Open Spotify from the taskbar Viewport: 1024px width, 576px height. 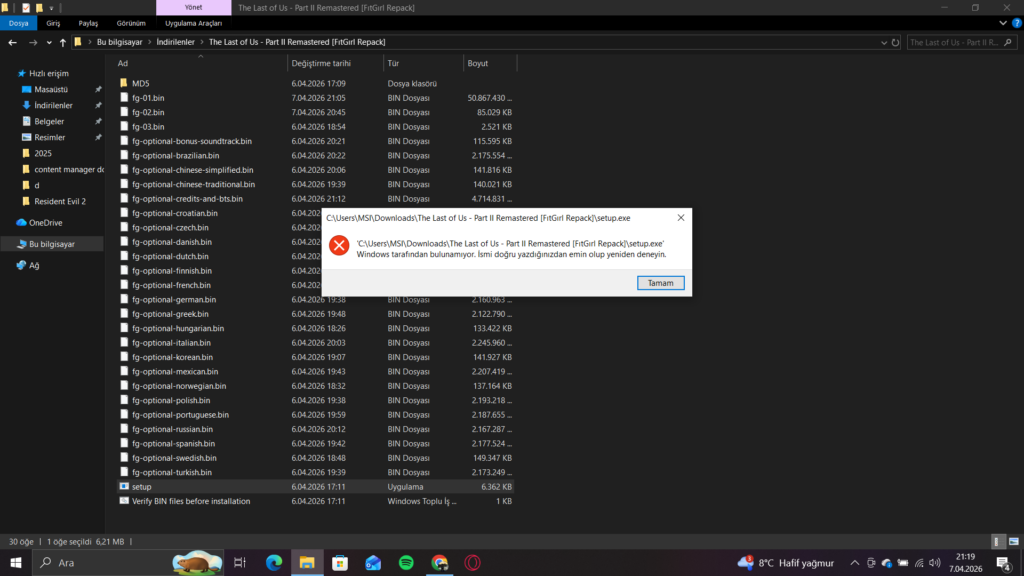coord(406,562)
